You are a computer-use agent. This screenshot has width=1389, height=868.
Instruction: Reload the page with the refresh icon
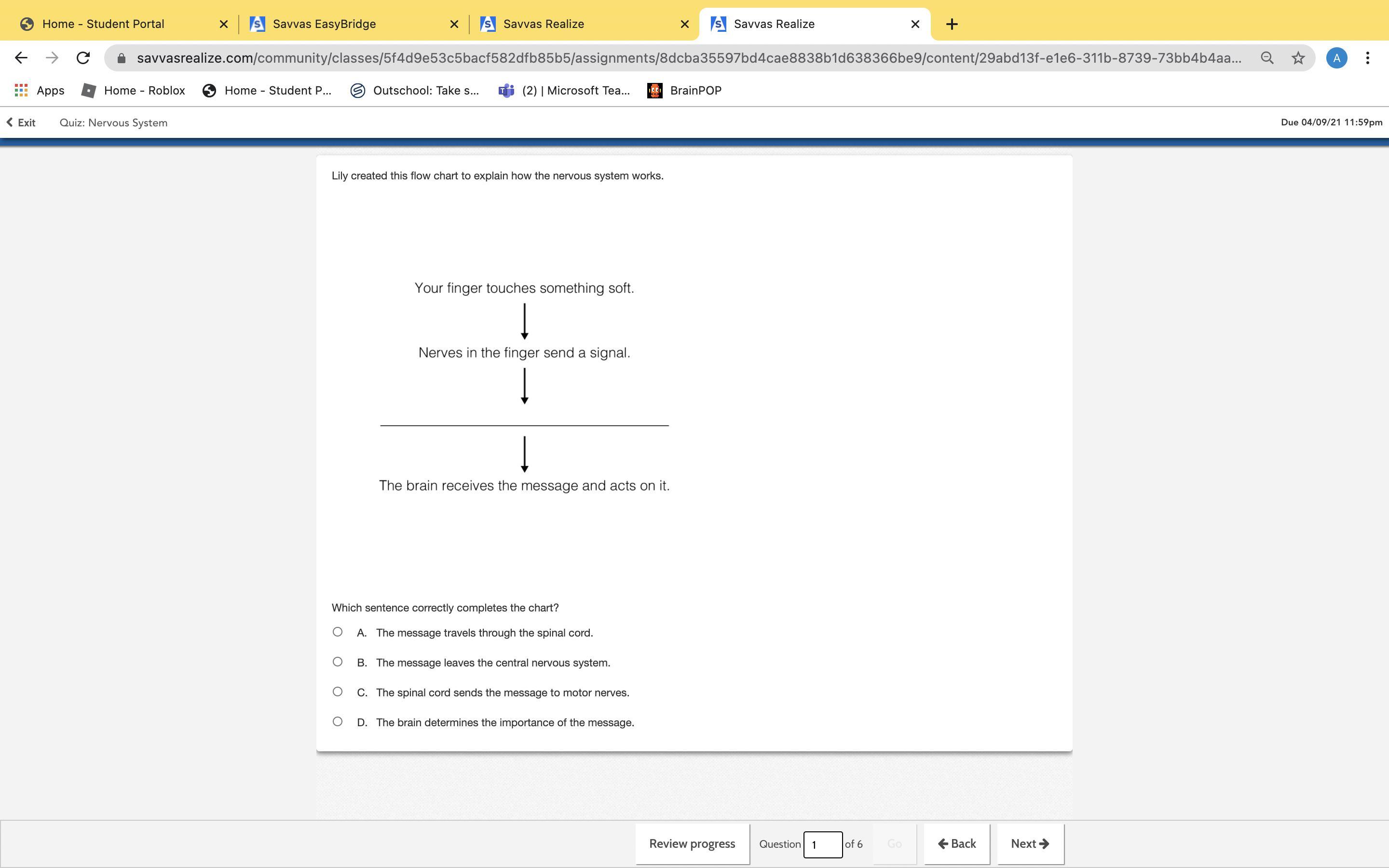pyautogui.click(x=83, y=58)
